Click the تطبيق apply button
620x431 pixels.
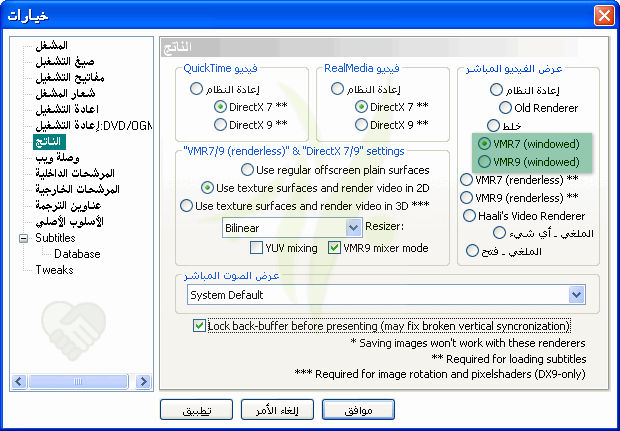pos(197,410)
